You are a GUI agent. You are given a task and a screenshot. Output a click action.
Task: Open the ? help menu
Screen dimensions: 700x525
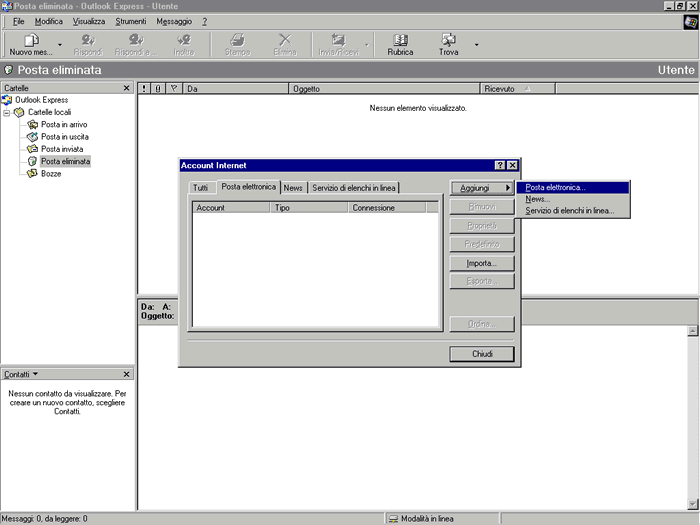pos(204,21)
